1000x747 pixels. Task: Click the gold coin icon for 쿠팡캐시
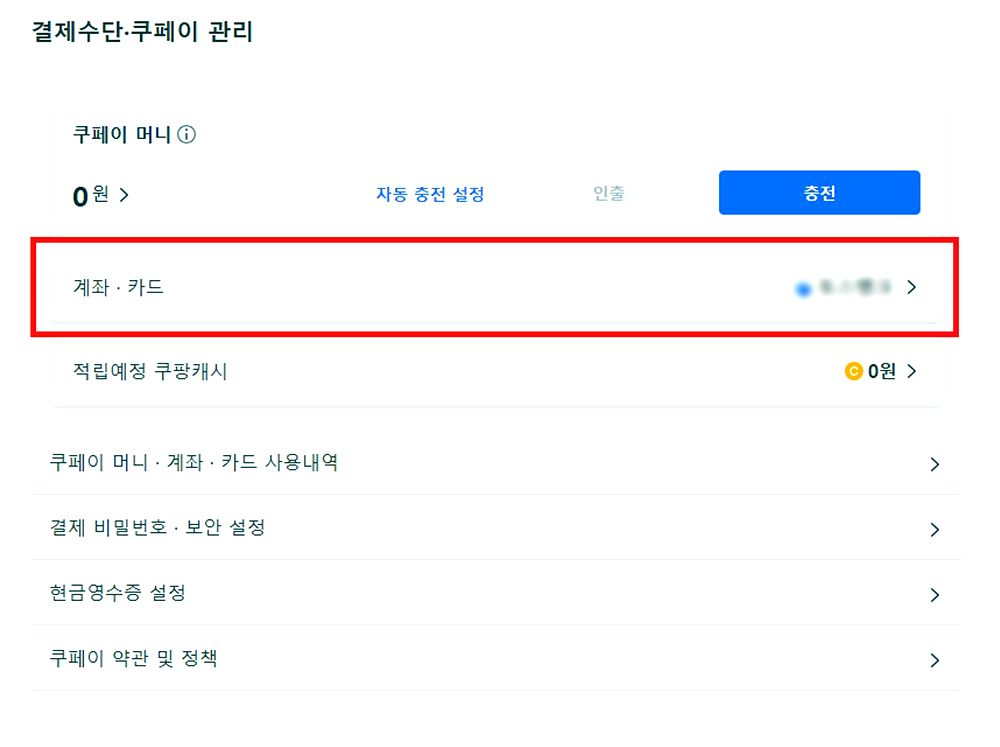853,372
